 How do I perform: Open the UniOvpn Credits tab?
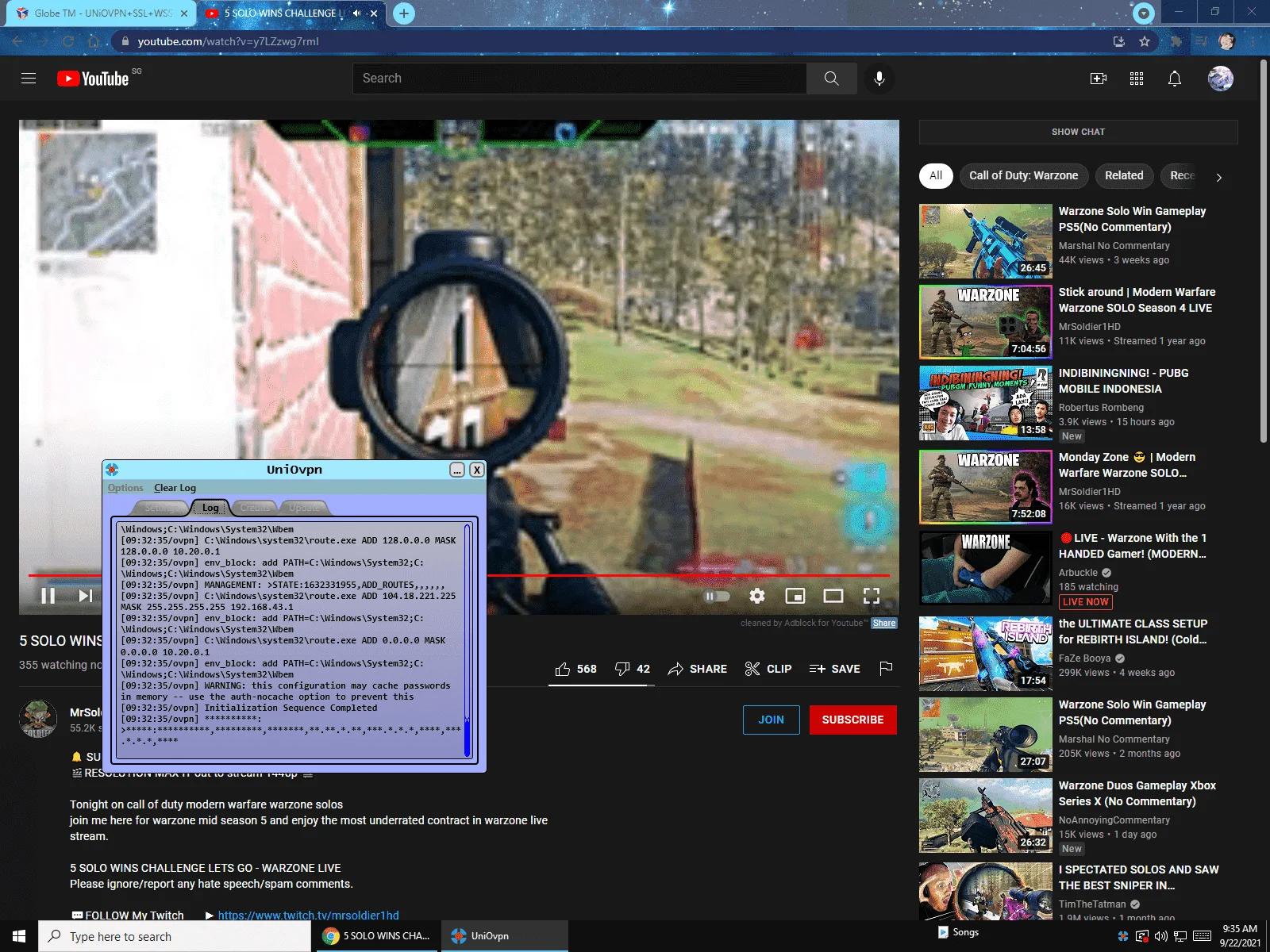click(x=256, y=508)
